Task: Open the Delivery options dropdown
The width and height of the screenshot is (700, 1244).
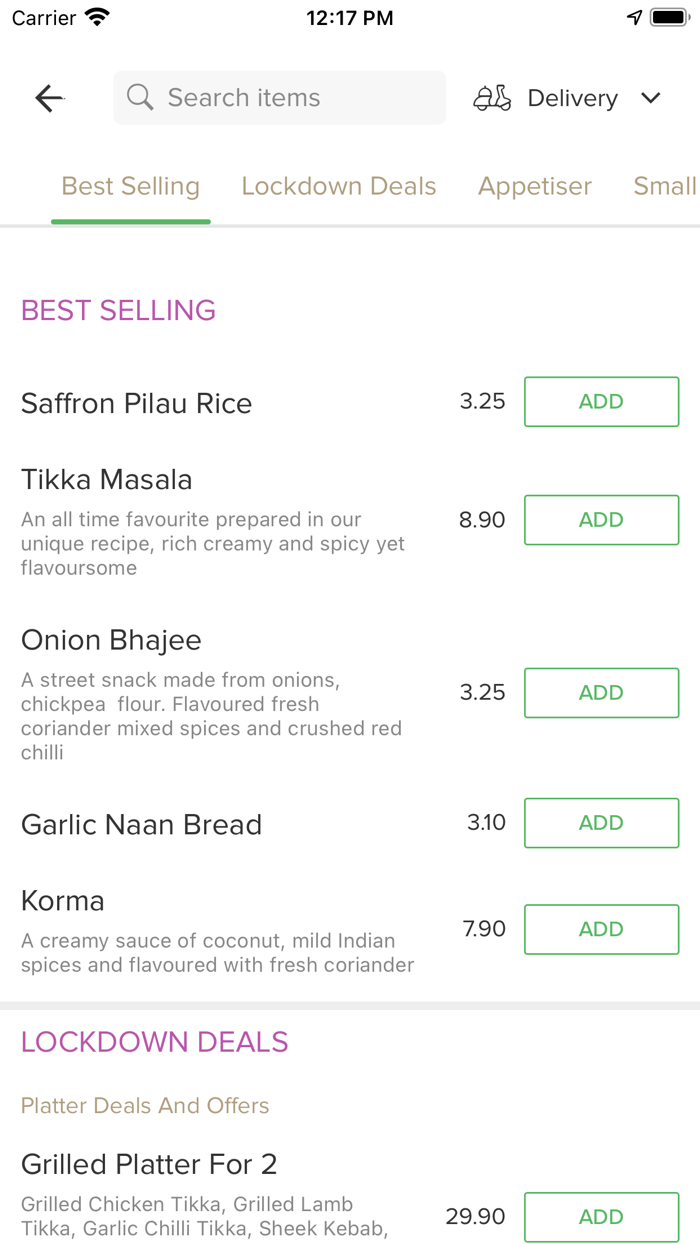Action: pos(649,98)
